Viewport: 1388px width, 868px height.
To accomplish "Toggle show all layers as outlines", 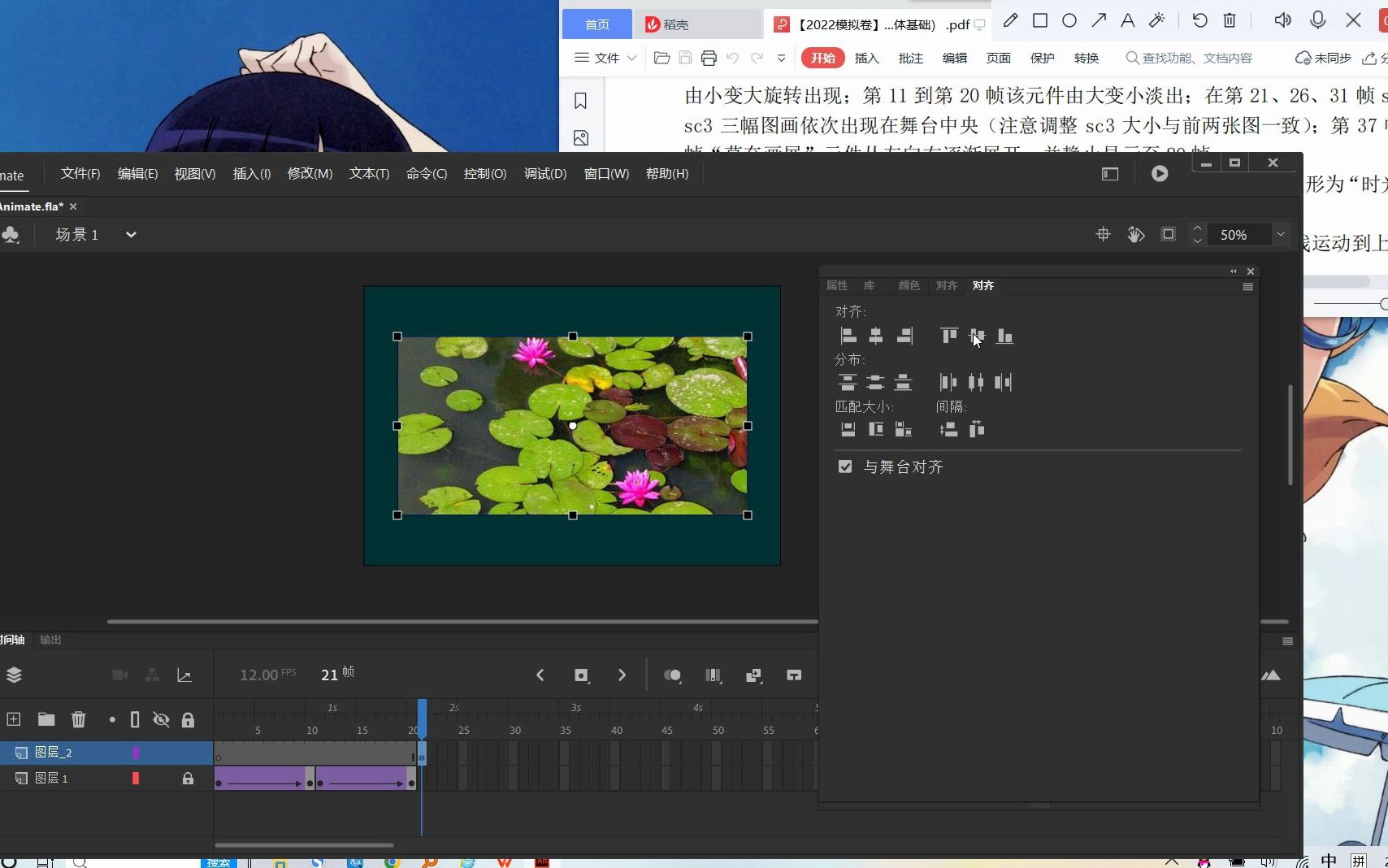I will pos(135,719).
